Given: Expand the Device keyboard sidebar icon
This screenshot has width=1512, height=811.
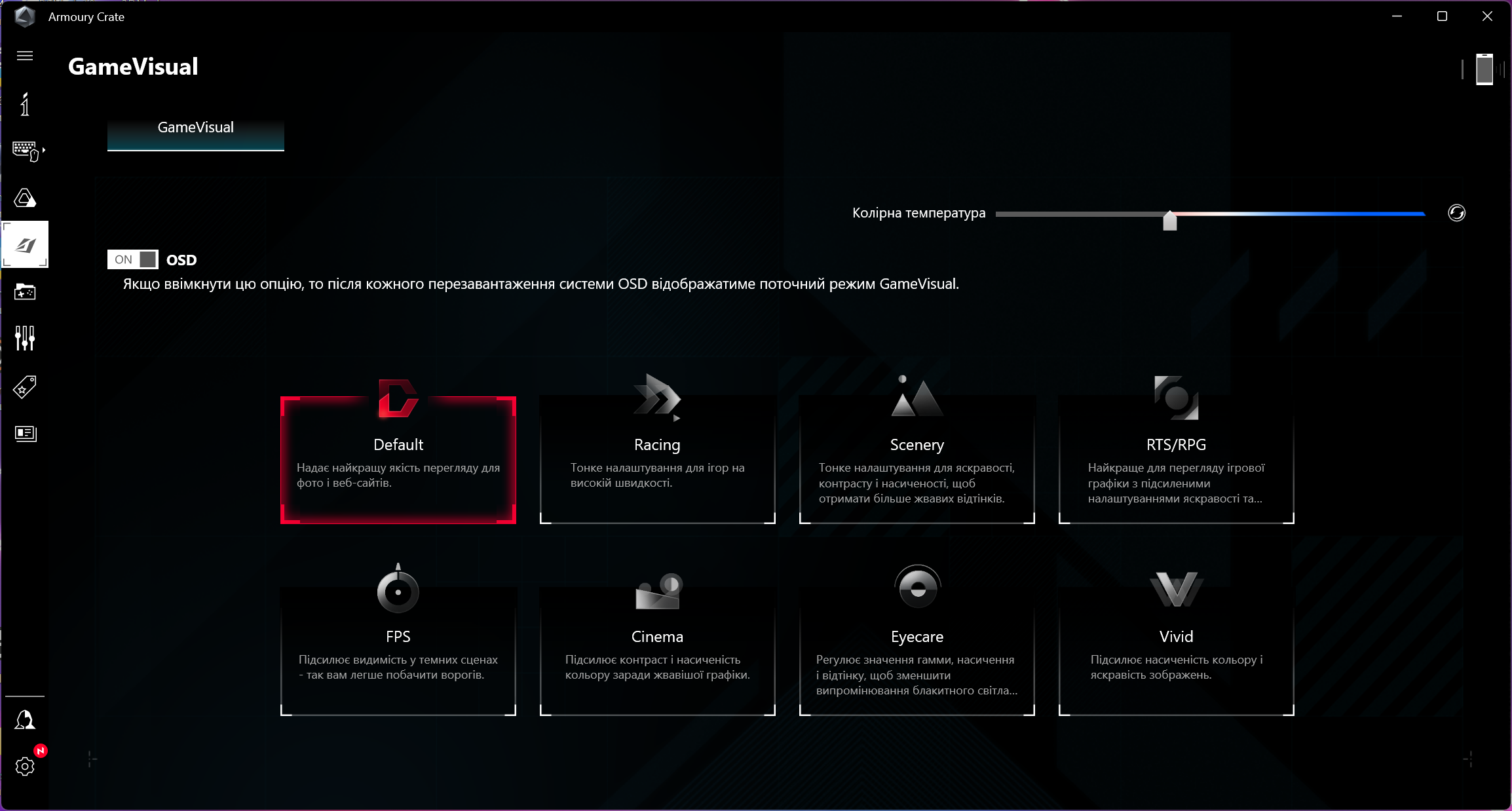Looking at the screenshot, I should tap(26, 151).
